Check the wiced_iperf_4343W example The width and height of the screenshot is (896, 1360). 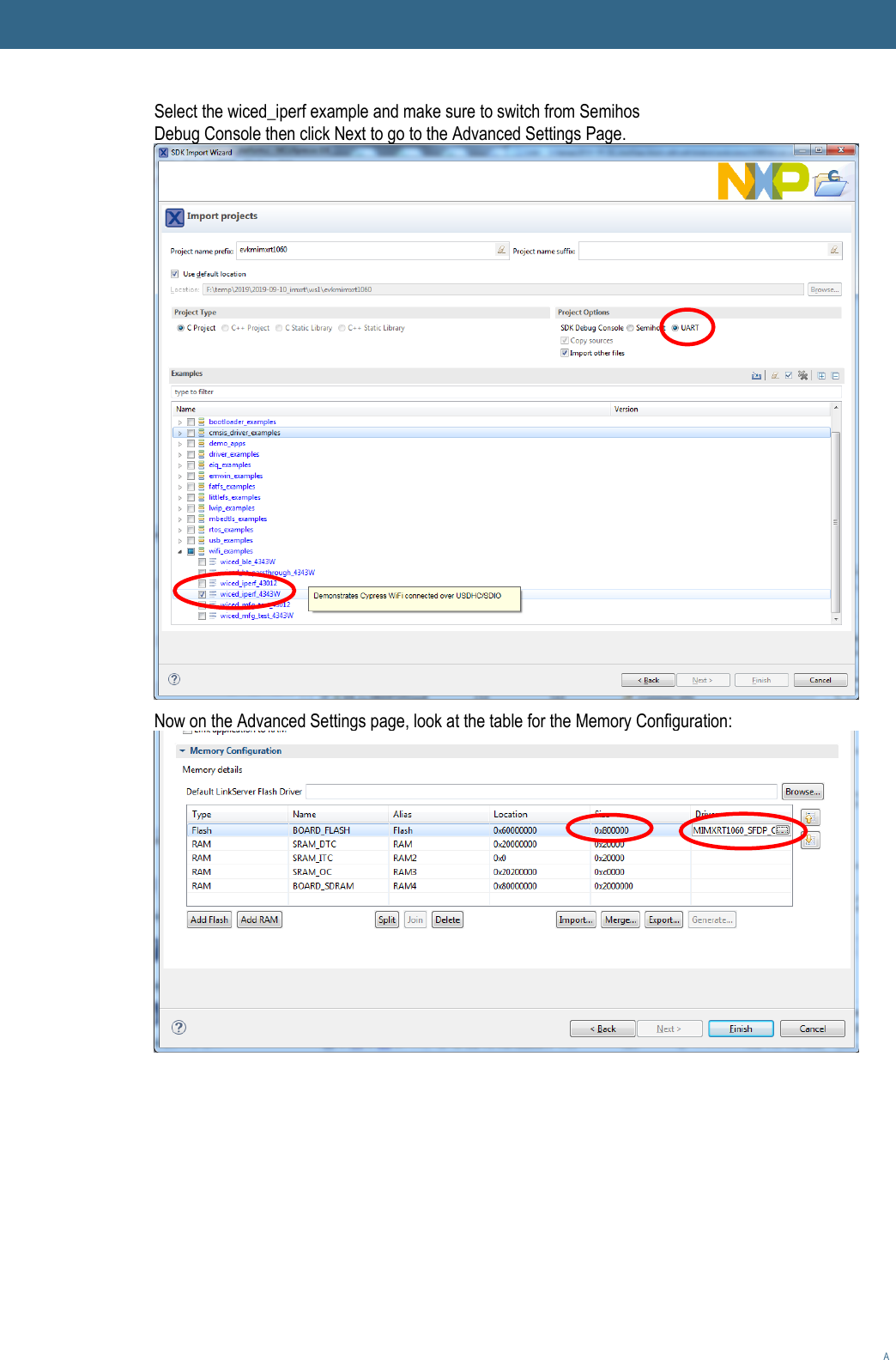[x=203, y=594]
